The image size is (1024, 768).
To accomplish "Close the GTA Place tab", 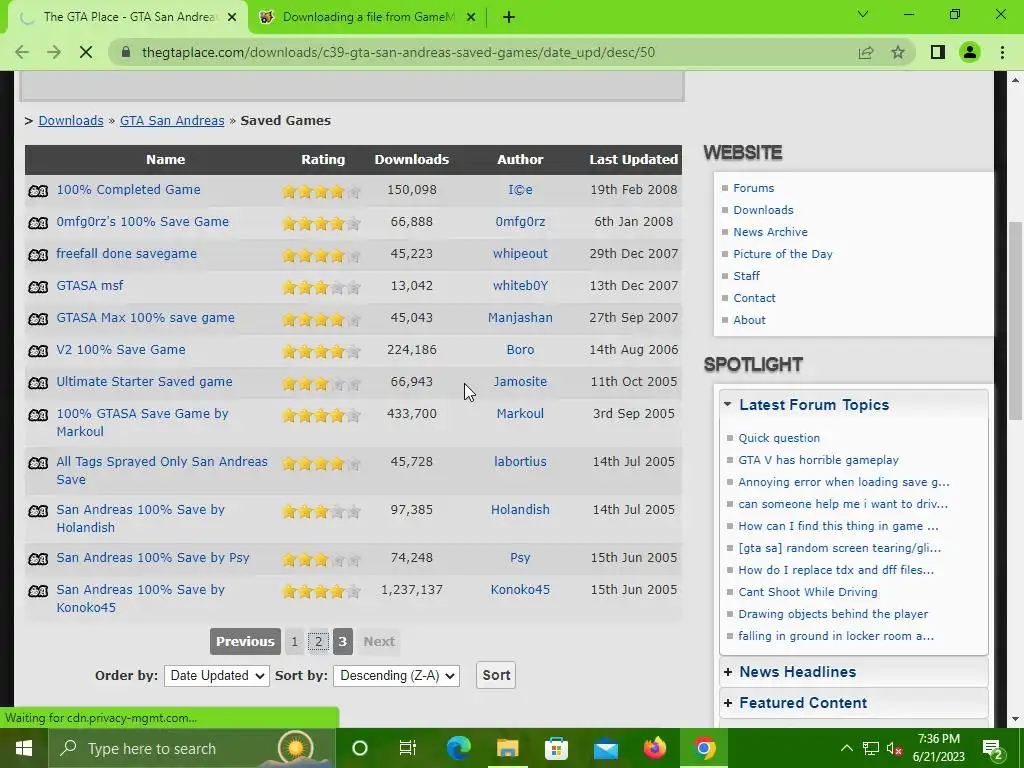I will click(x=232, y=18).
